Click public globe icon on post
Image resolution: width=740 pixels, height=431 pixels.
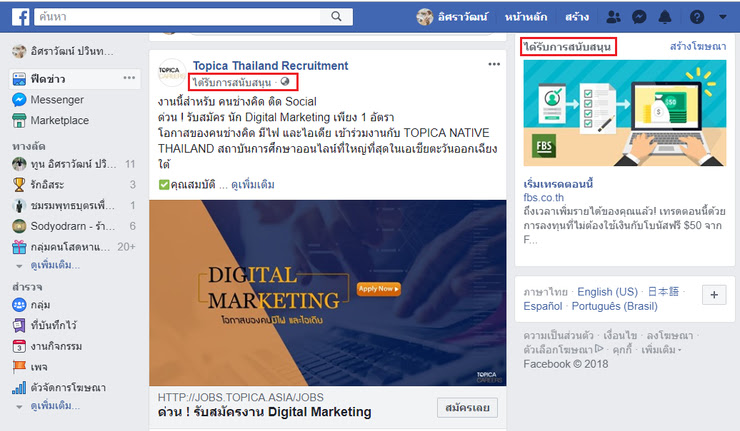tap(285, 82)
